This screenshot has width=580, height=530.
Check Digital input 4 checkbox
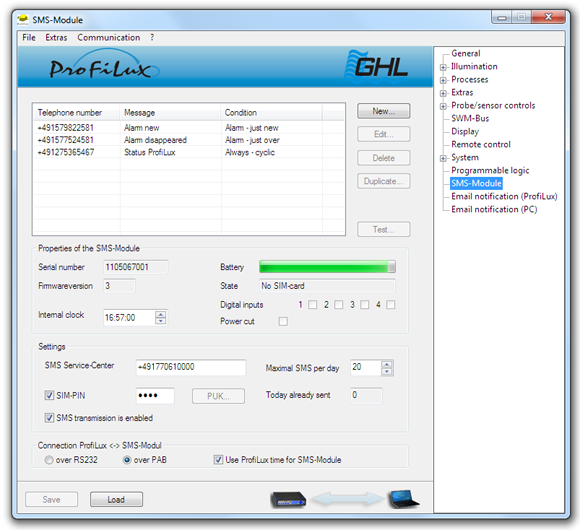point(391,304)
